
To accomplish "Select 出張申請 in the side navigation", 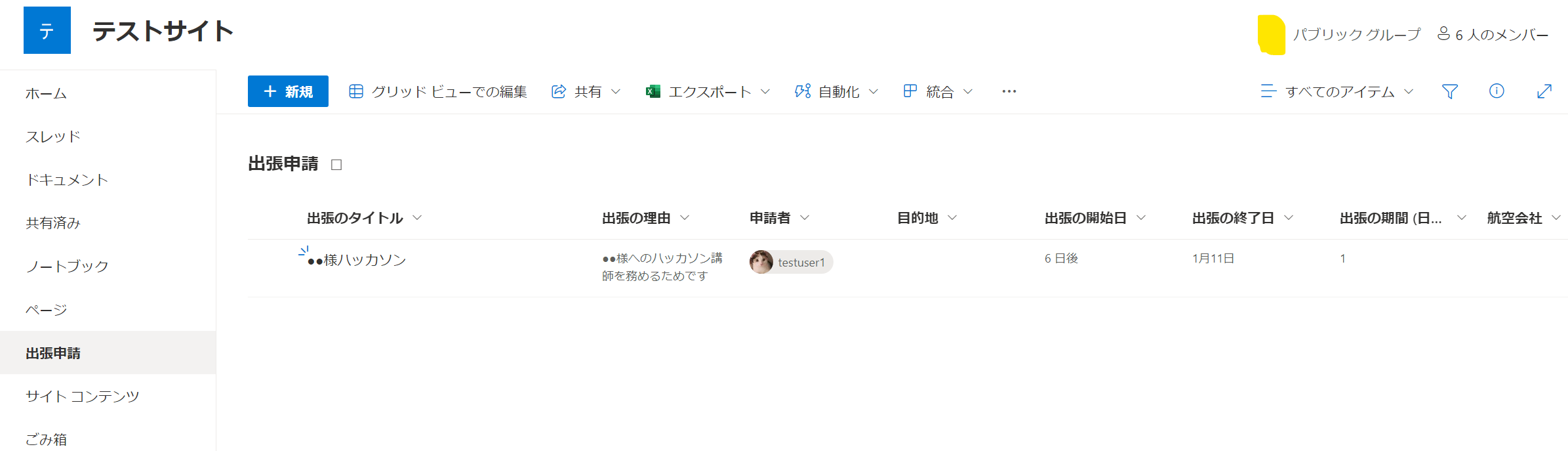I will (x=108, y=353).
